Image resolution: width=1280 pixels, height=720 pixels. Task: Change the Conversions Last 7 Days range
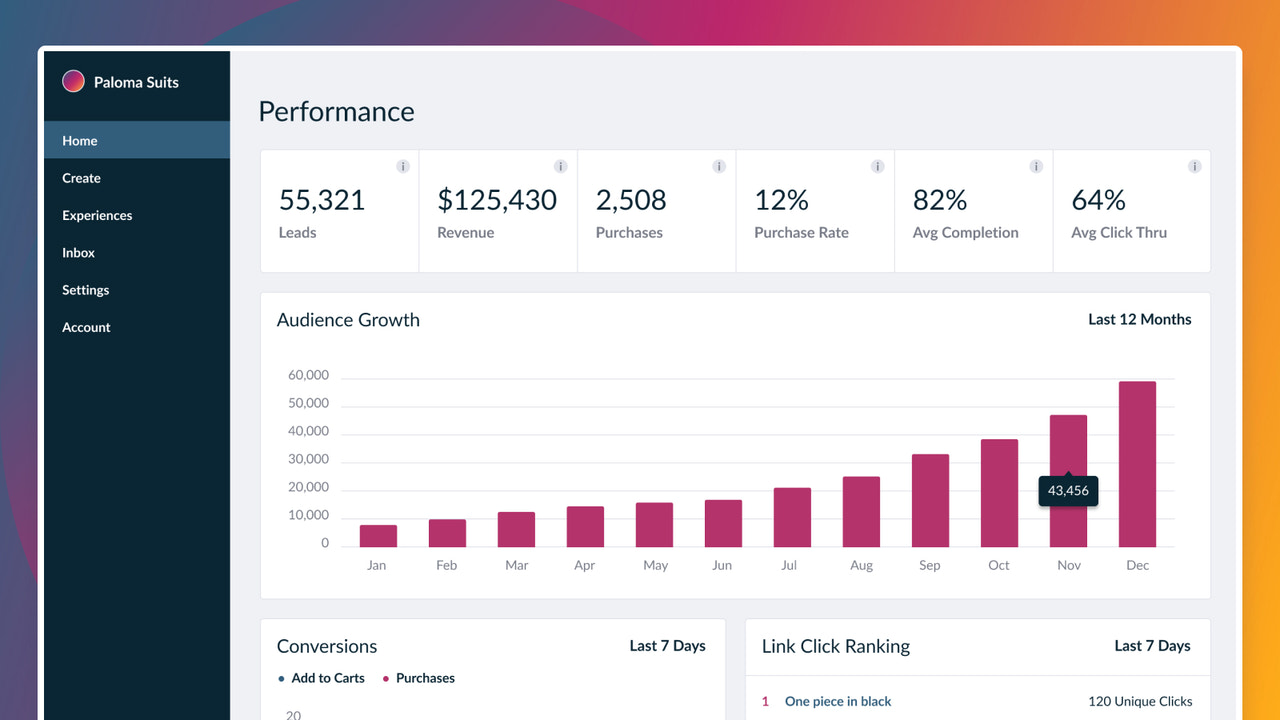point(667,646)
